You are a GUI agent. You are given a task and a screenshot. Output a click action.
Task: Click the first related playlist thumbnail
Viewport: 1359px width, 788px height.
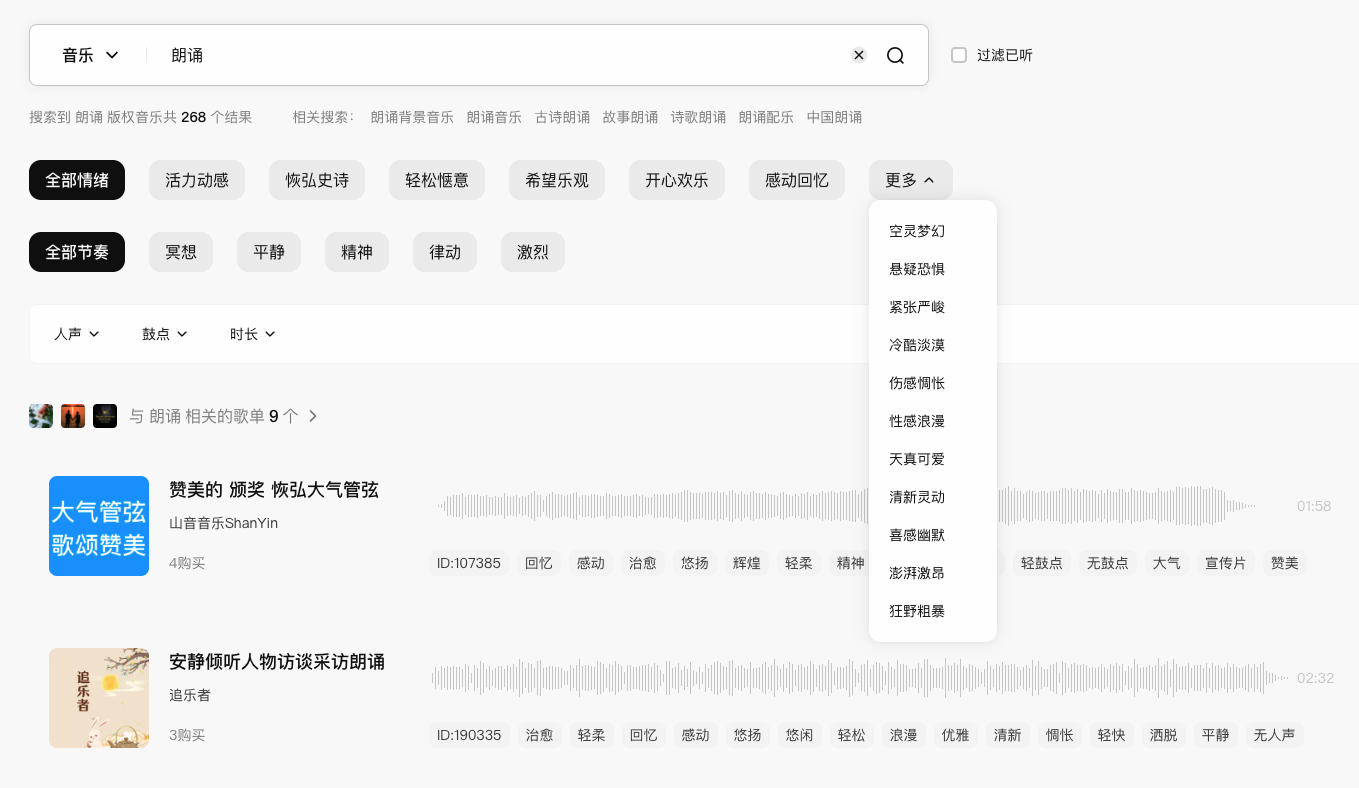(x=41, y=416)
